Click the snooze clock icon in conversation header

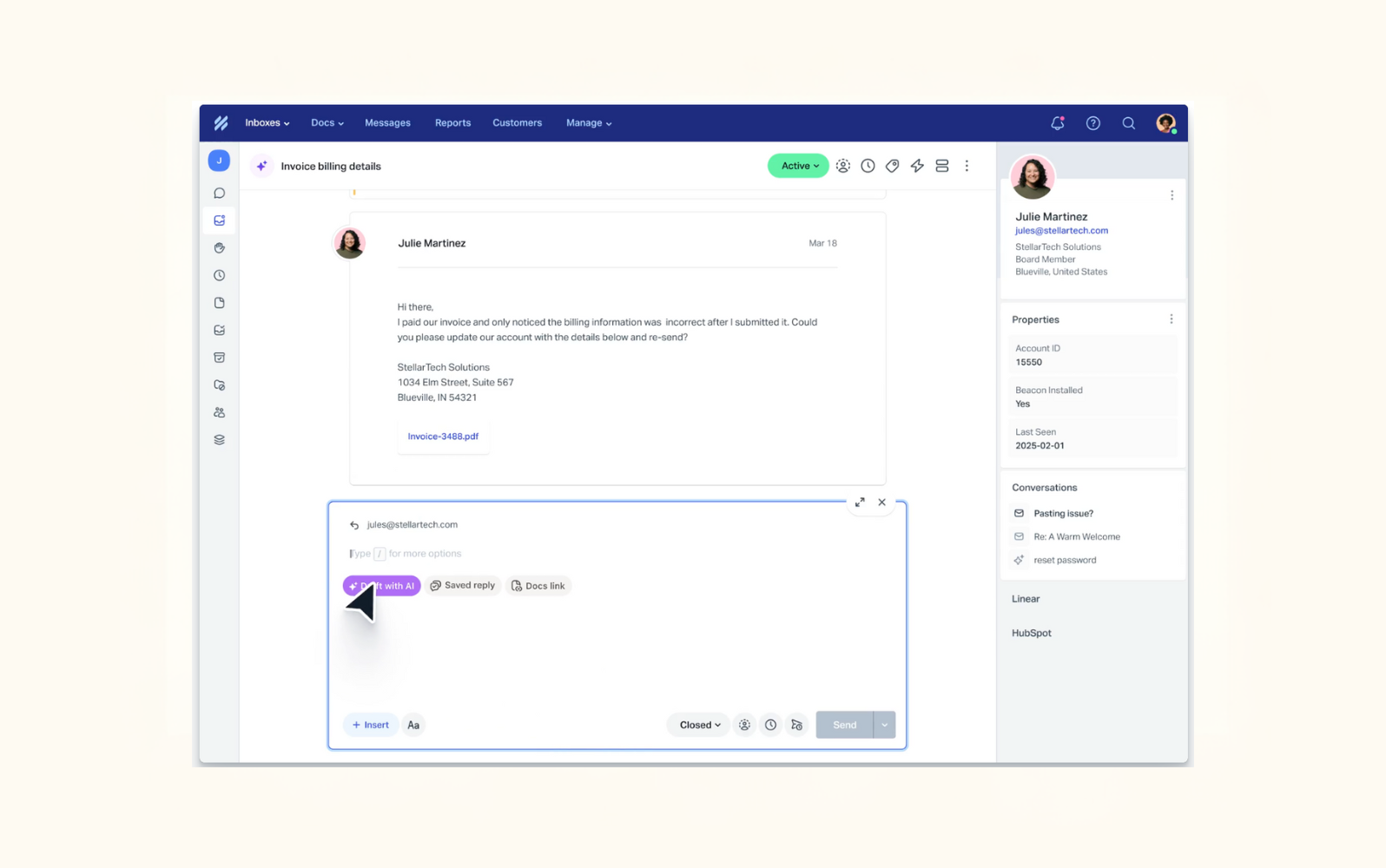pyautogui.click(x=868, y=166)
